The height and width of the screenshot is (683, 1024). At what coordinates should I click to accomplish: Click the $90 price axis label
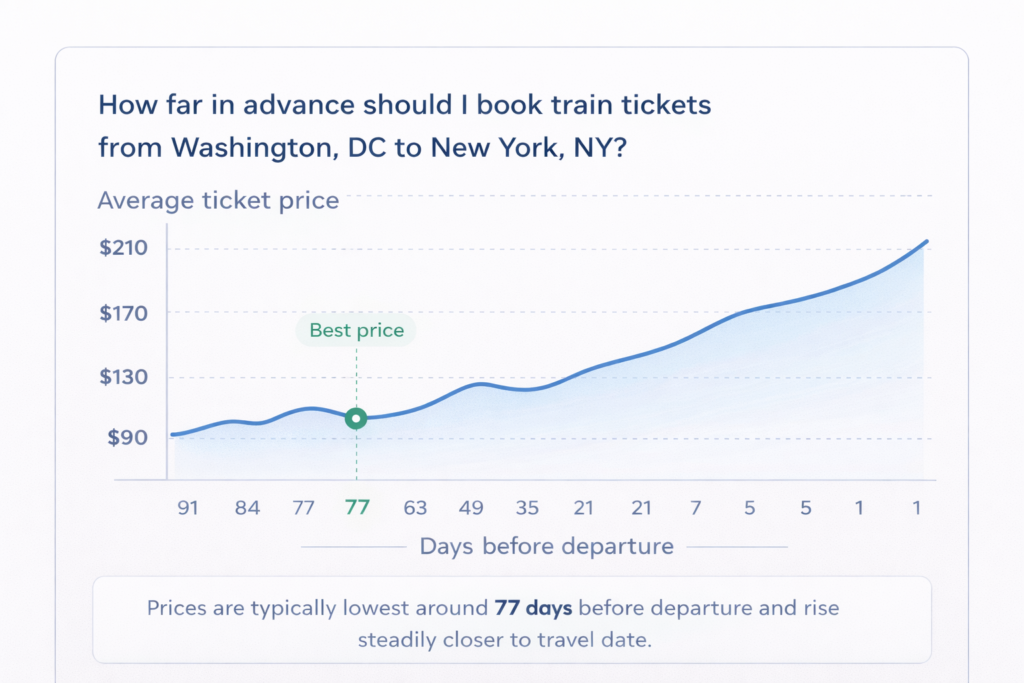click(127, 438)
